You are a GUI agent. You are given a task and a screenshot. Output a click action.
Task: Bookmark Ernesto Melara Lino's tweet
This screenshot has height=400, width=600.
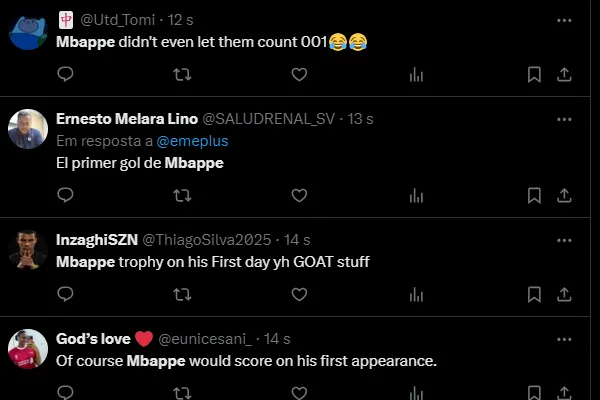pos(534,196)
